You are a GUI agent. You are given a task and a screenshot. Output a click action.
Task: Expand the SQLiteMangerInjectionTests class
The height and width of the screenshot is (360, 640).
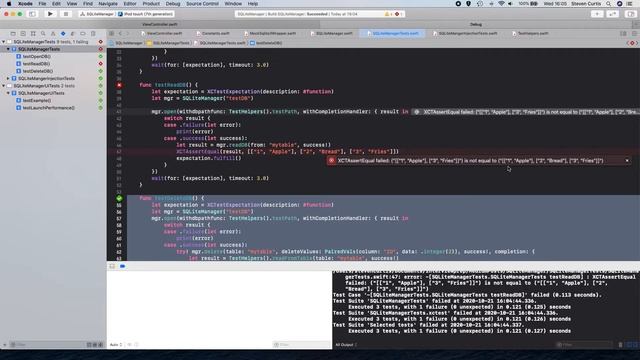(8, 78)
